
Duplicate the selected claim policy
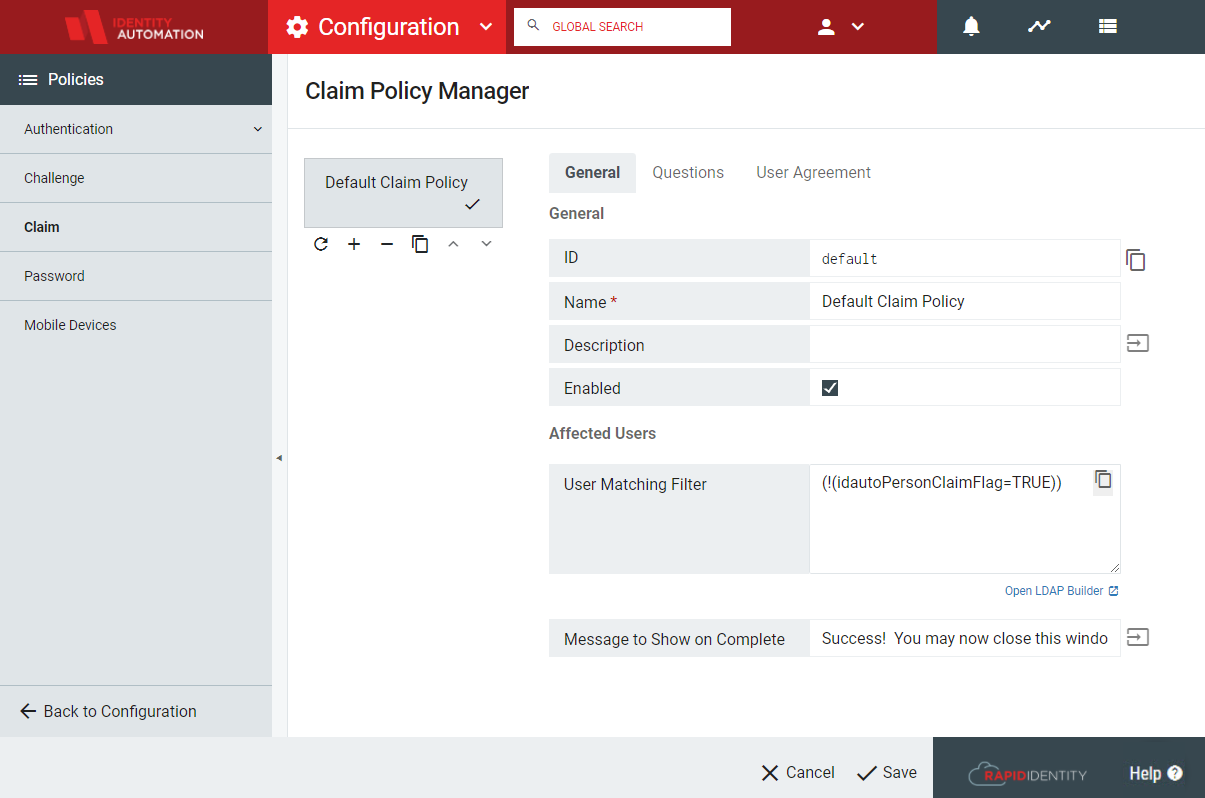pos(420,244)
